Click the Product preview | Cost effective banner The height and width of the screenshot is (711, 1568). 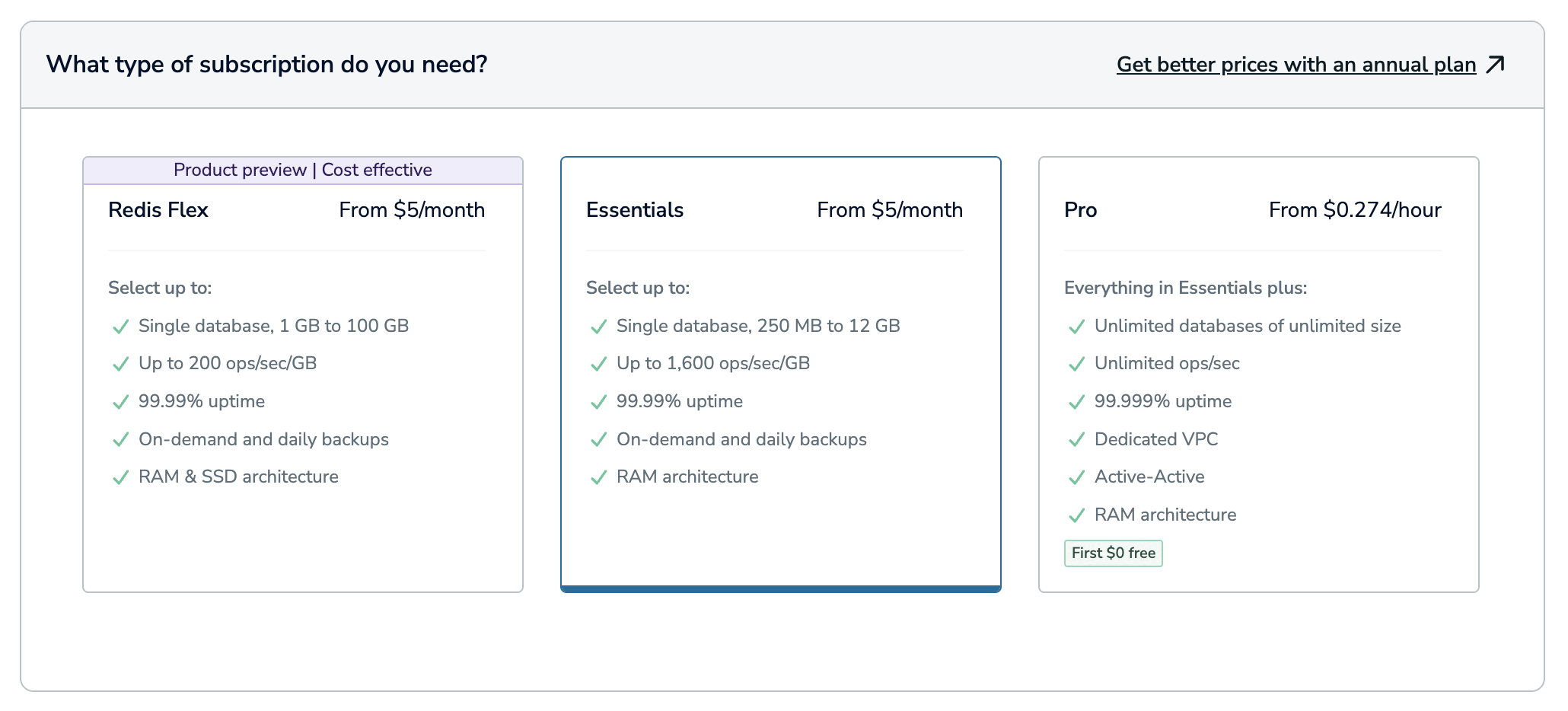[303, 170]
